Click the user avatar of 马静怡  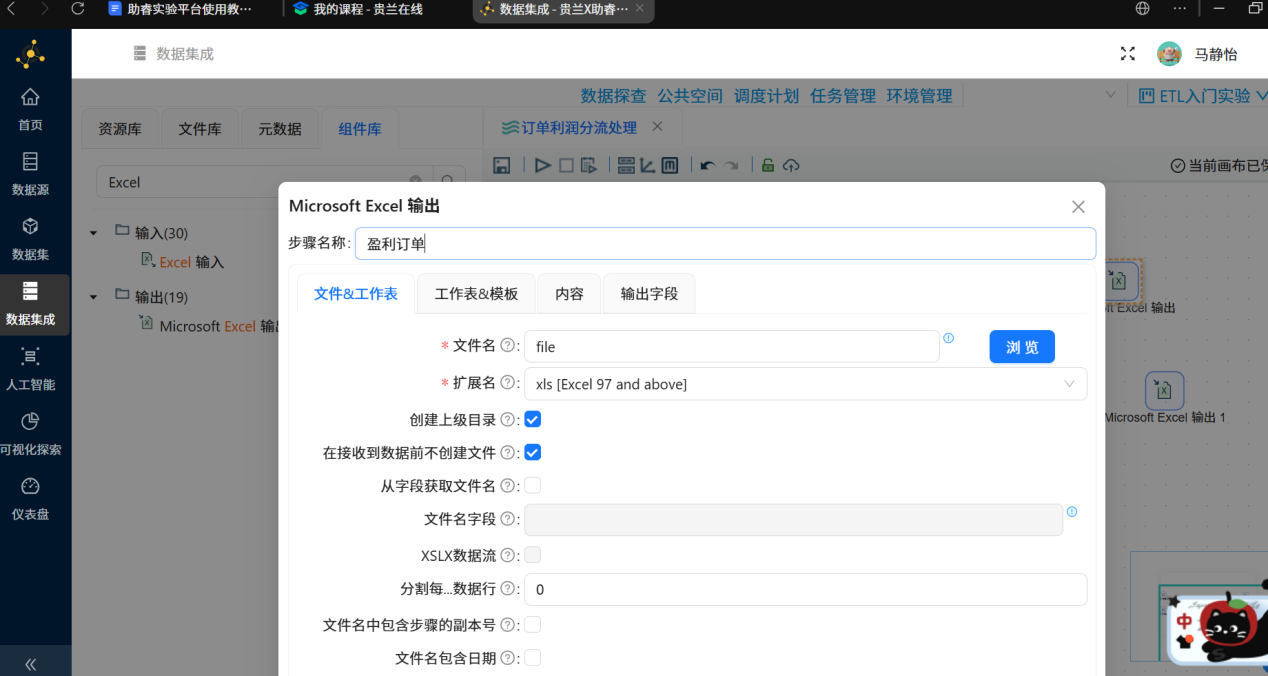tap(1169, 54)
